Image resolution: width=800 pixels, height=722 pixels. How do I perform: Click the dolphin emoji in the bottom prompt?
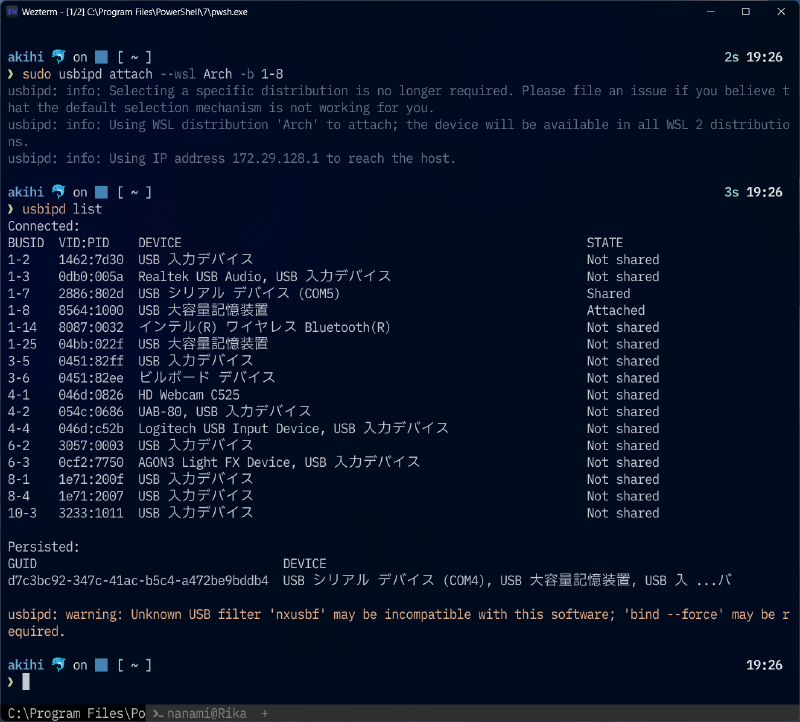58,664
